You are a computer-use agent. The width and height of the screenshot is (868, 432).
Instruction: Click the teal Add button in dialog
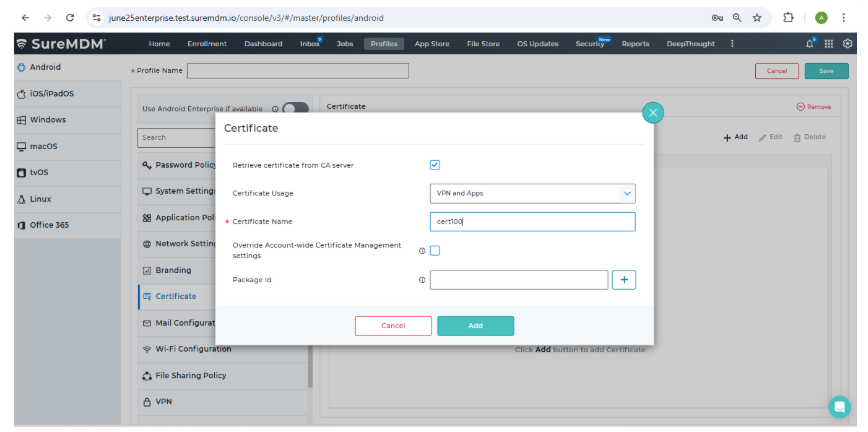click(475, 325)
